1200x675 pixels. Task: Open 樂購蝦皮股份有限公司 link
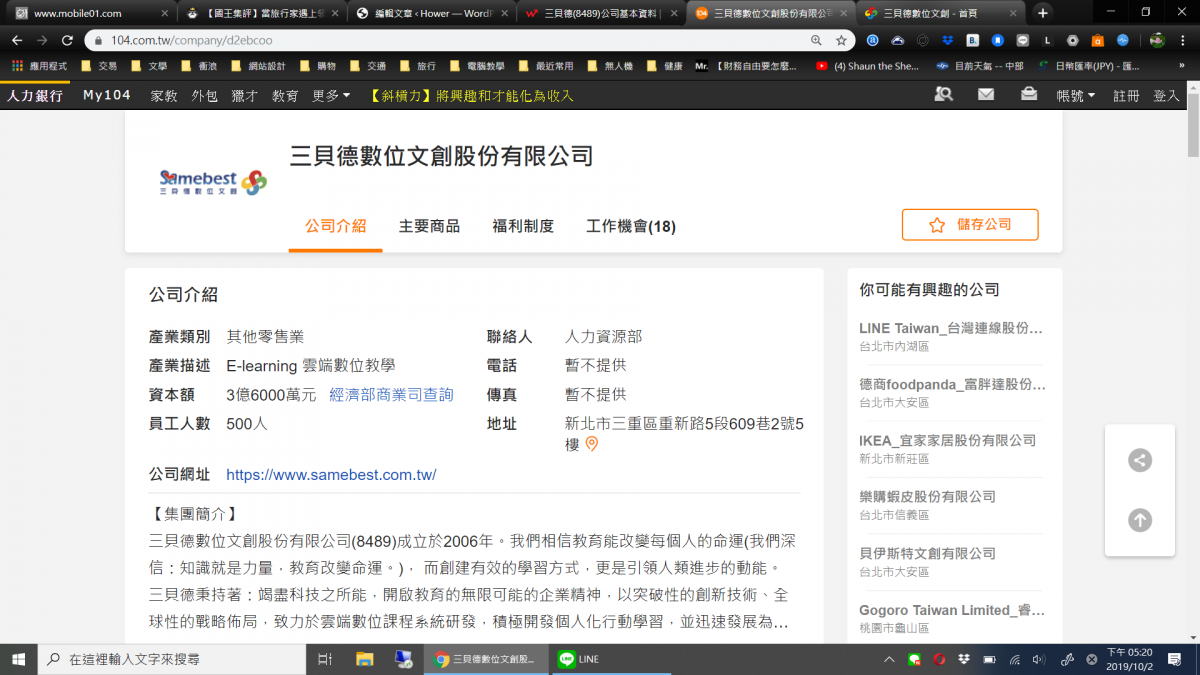pyautogui.click(x=927, y=497)
